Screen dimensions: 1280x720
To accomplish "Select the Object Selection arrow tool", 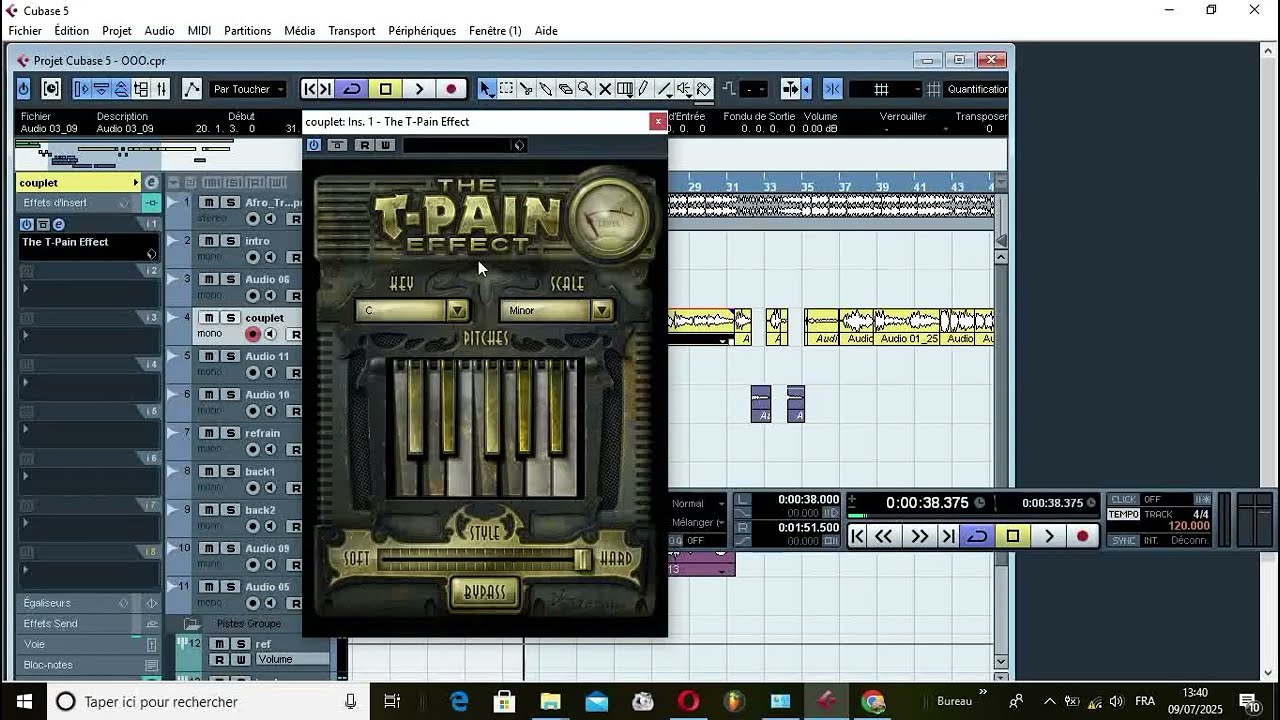I will [486, 89].
